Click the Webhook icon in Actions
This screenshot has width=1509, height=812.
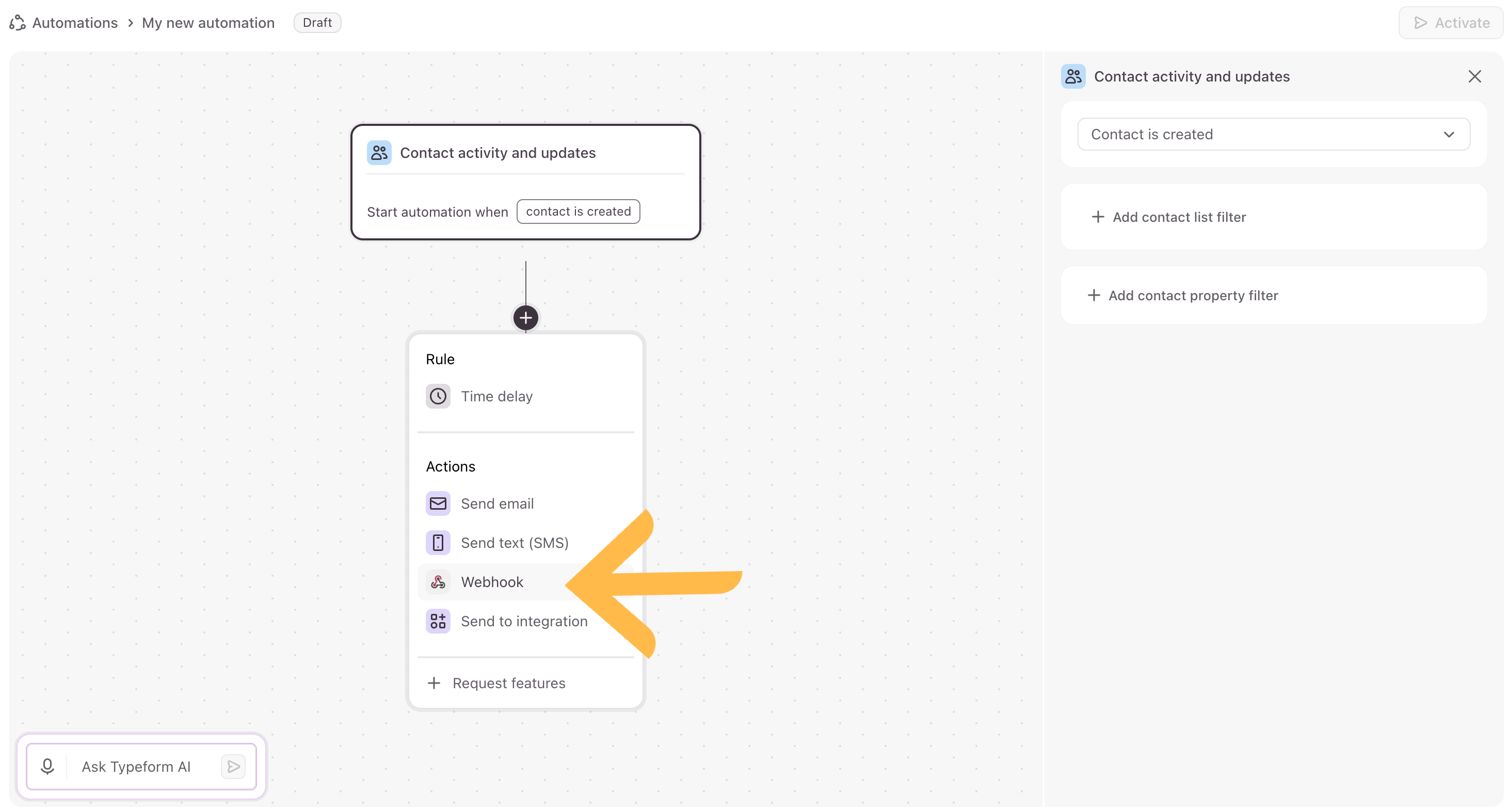point(438,582)
